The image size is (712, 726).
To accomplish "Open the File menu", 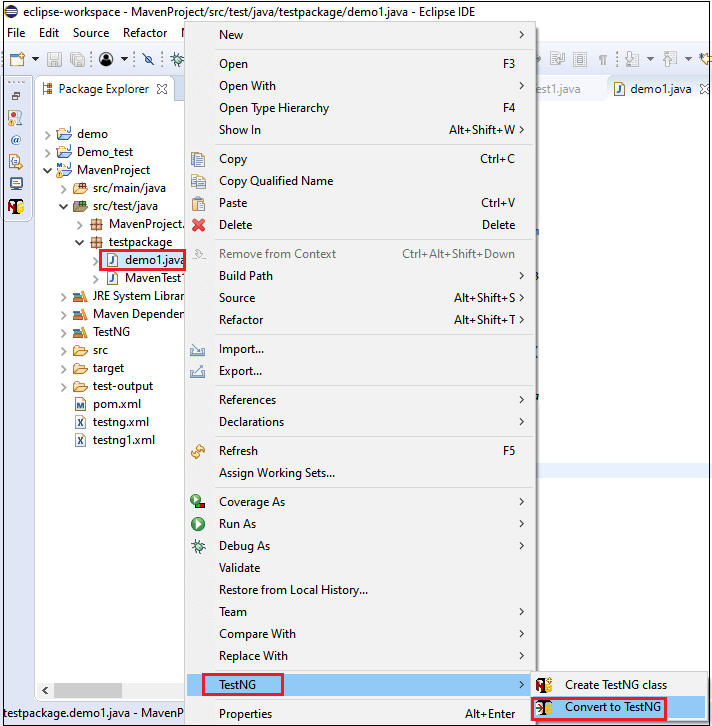I will pyautogui.click(x=16, y=33).
